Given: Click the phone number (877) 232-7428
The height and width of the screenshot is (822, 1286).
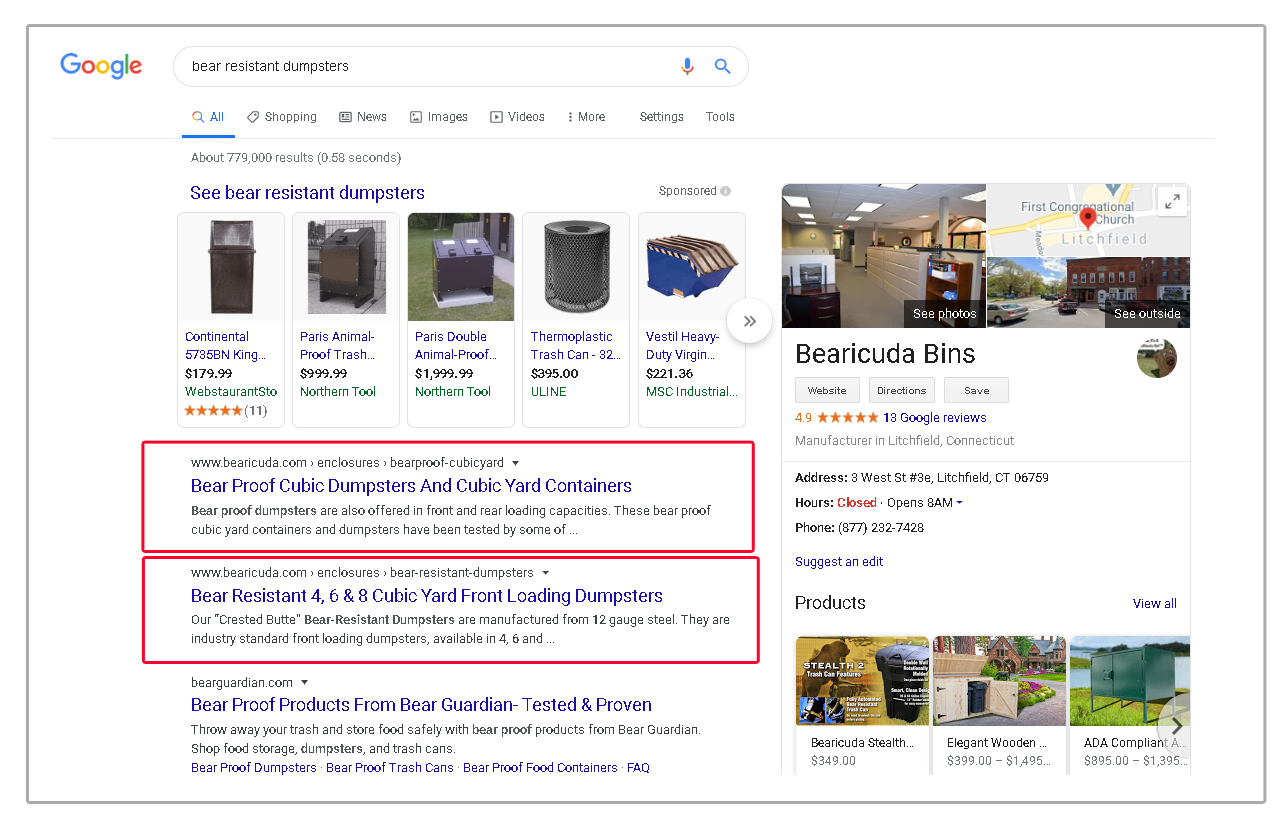Looking at the screenshot, I should coord(882,528).
